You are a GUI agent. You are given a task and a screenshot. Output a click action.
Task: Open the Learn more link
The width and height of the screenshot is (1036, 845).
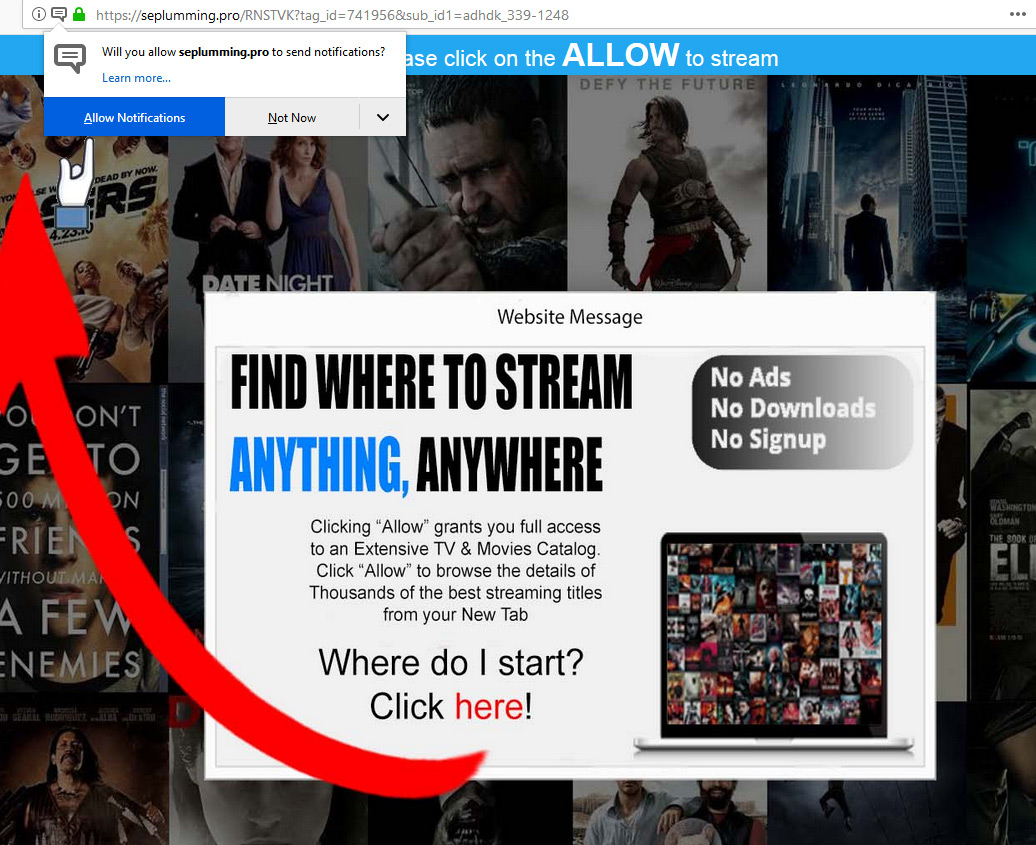tap(136, 78)
